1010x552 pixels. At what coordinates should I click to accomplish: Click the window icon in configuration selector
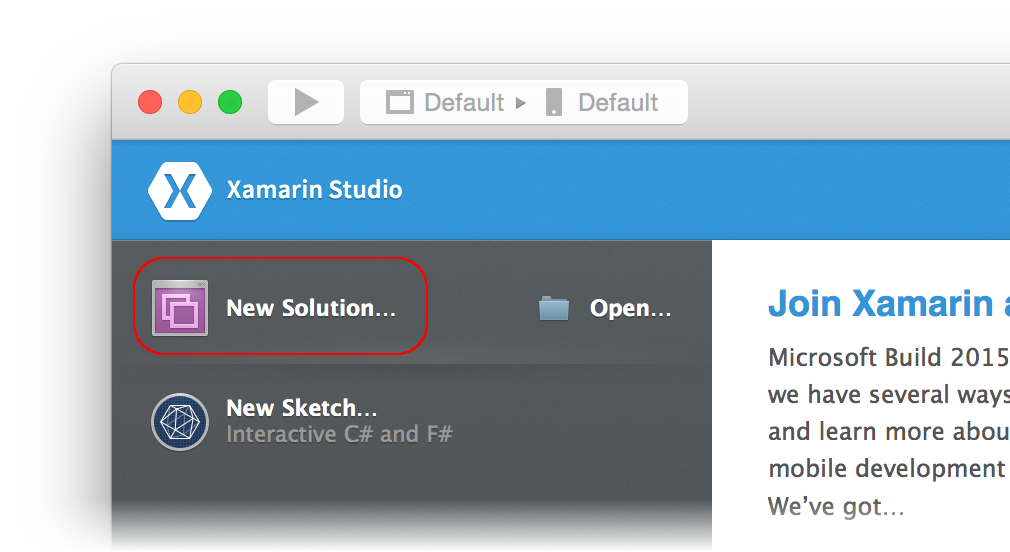coord(400,102)
